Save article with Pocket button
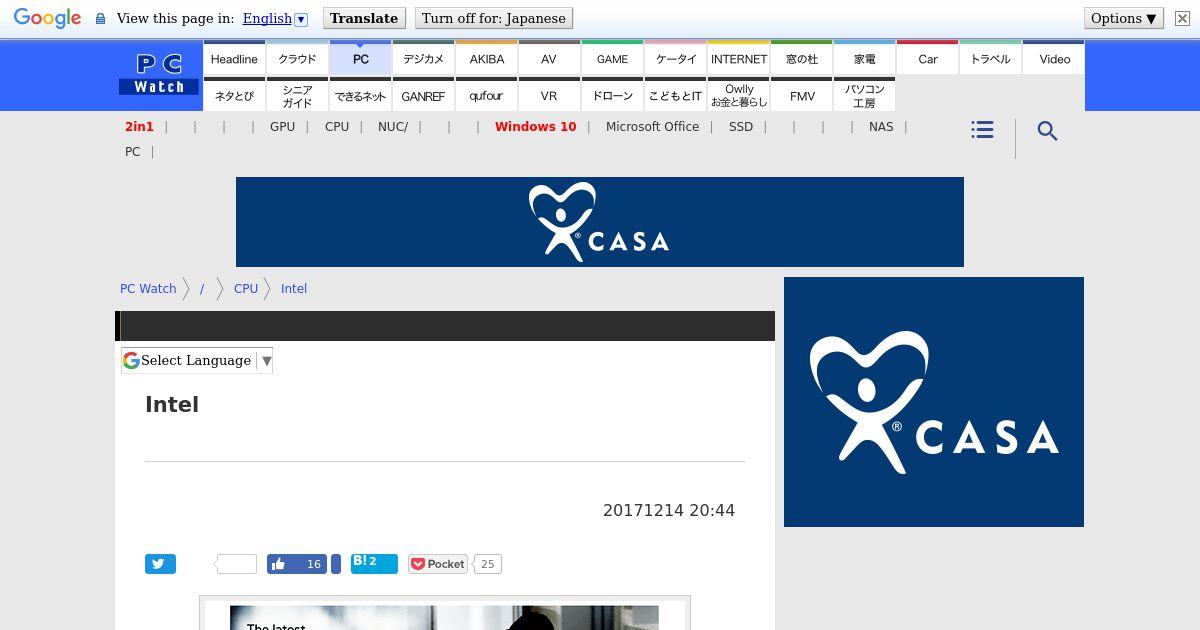1200x630 pixels. pyautogui.click(x=437, y=564)
